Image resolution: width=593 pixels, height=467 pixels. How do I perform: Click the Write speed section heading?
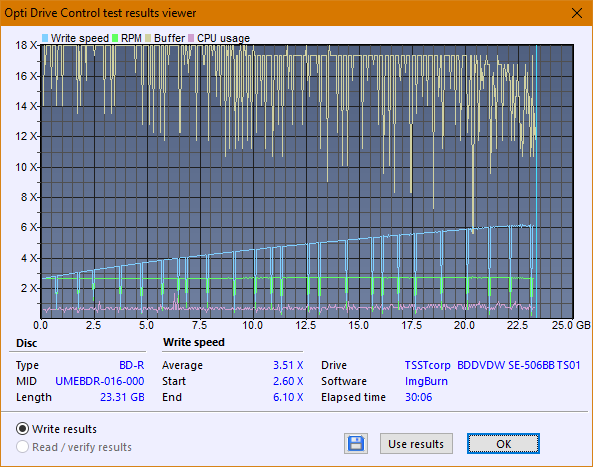pyautogui.click(x=194, y=342)
